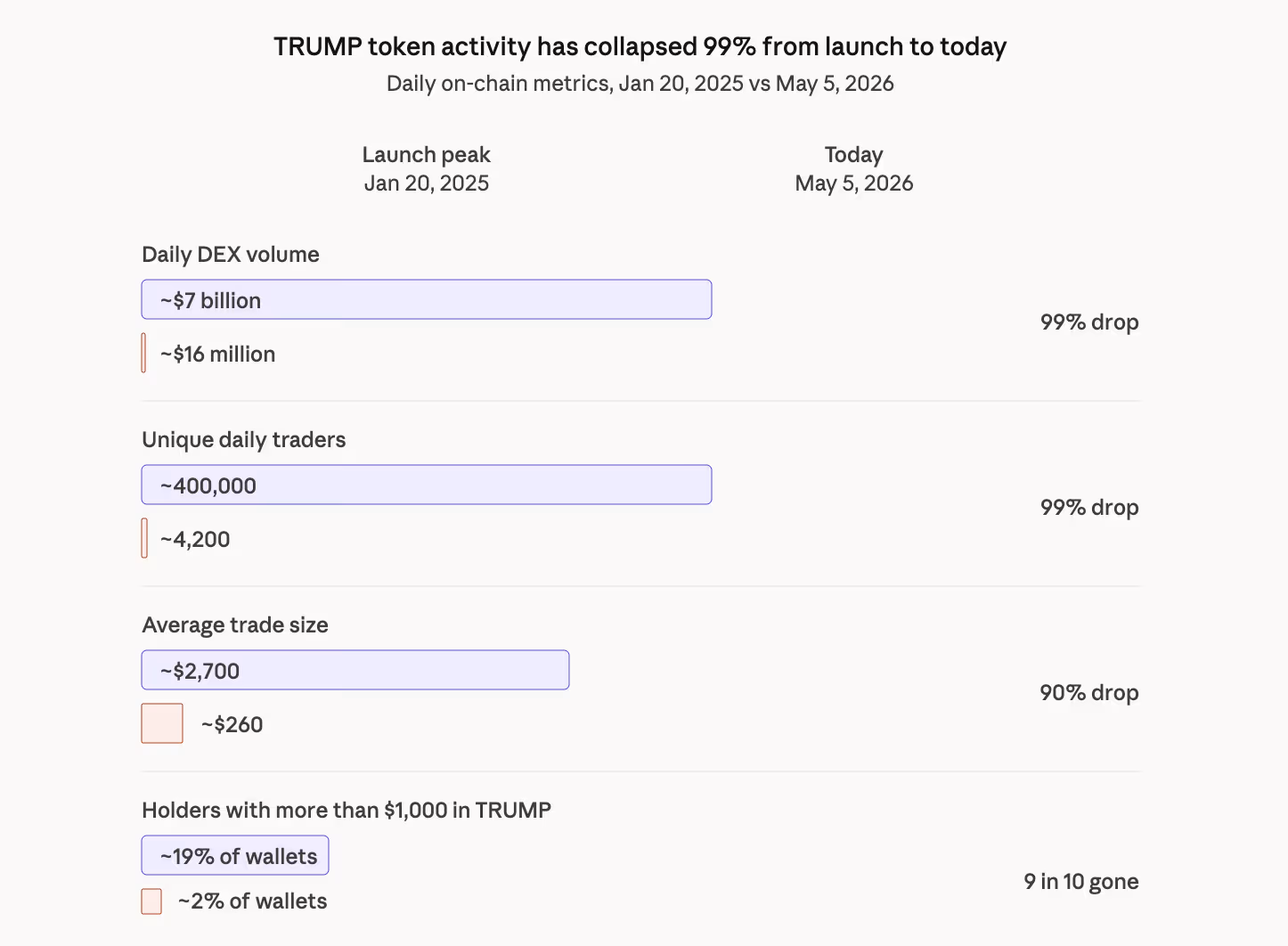Select the ~$2,700 average trade bar
Viewport: 1288px width, 946px height.
(355, 670)
